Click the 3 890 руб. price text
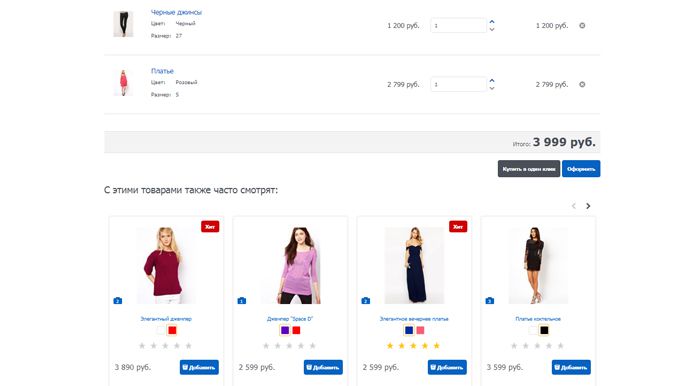 [x=132, y=367]
